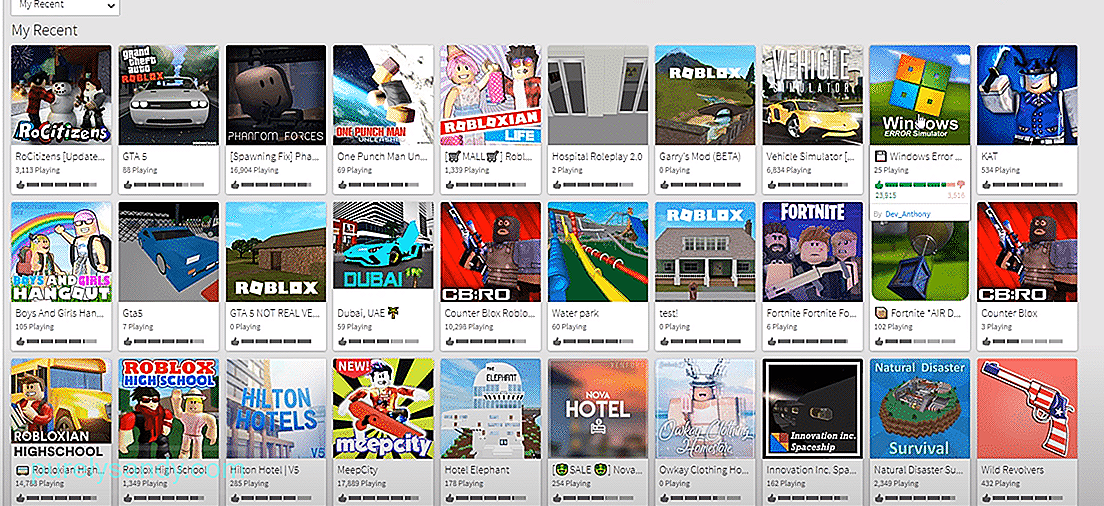Click the '2,349 Playing' text under Natural Disaster
1104x506 pixels.
pos(897,483)
